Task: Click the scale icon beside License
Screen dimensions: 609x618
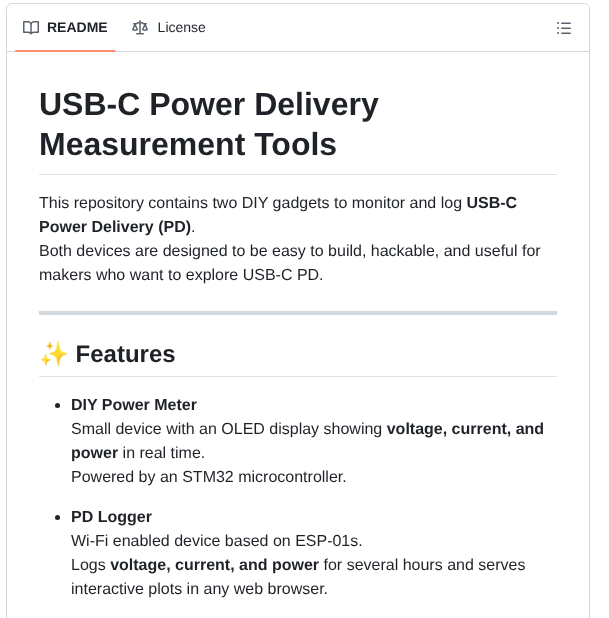Action: point(140,28)
